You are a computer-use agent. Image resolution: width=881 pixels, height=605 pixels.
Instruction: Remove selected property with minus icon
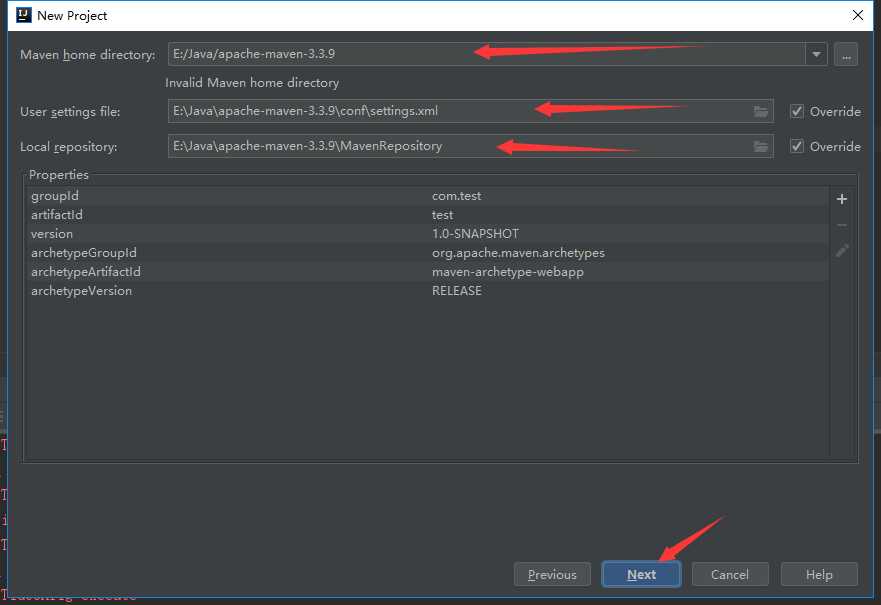842,225
